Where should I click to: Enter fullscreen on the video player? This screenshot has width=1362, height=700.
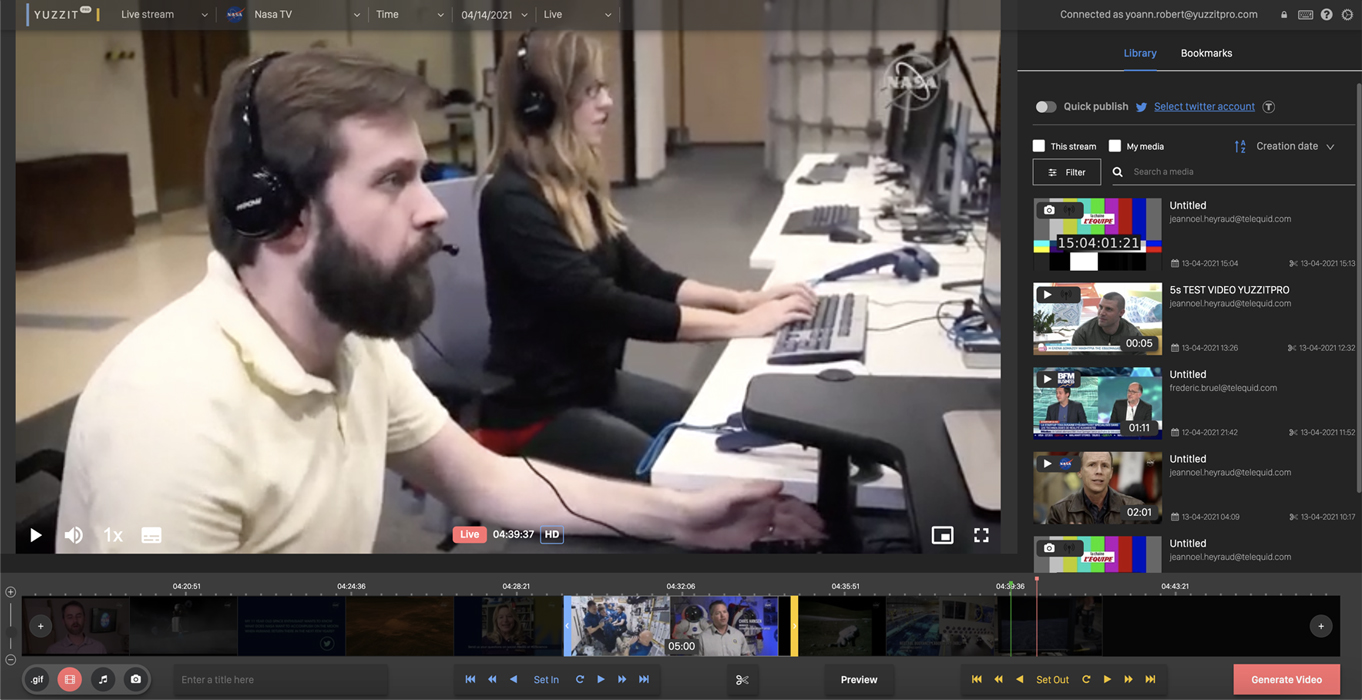(x=981, y=535)
